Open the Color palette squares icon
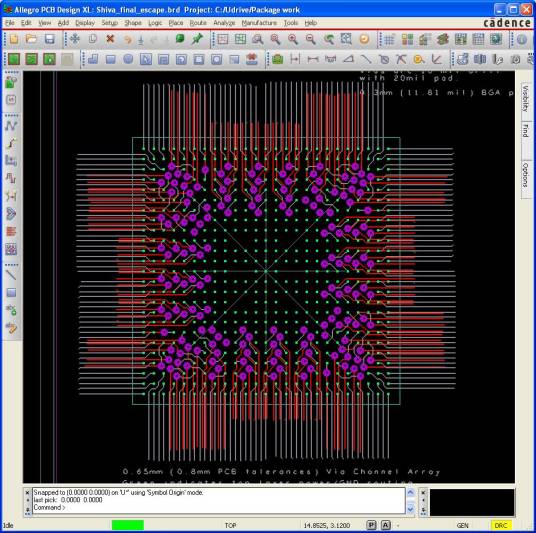The image size is (536, 533). click(407, 39)
